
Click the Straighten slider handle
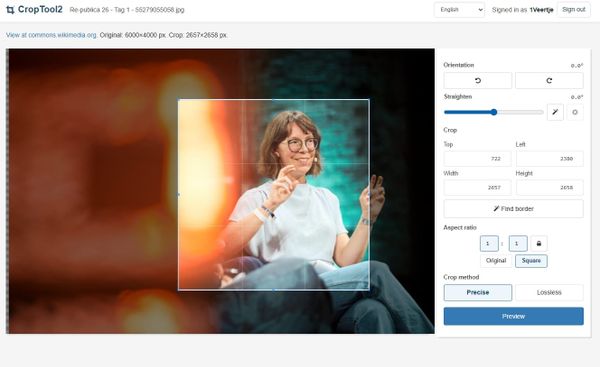494,112
